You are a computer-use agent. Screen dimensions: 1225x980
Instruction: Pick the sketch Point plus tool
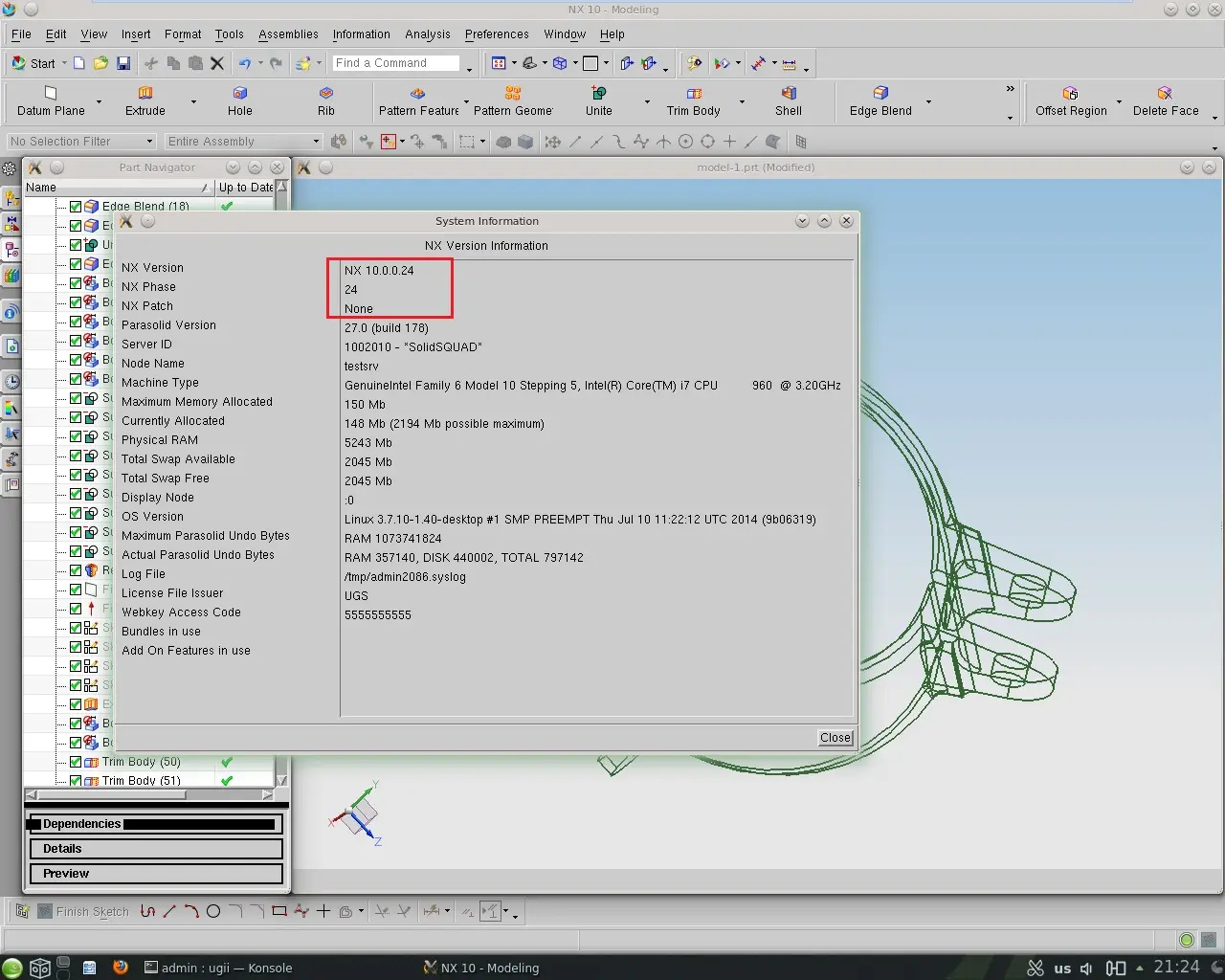[x=323, y=911]
